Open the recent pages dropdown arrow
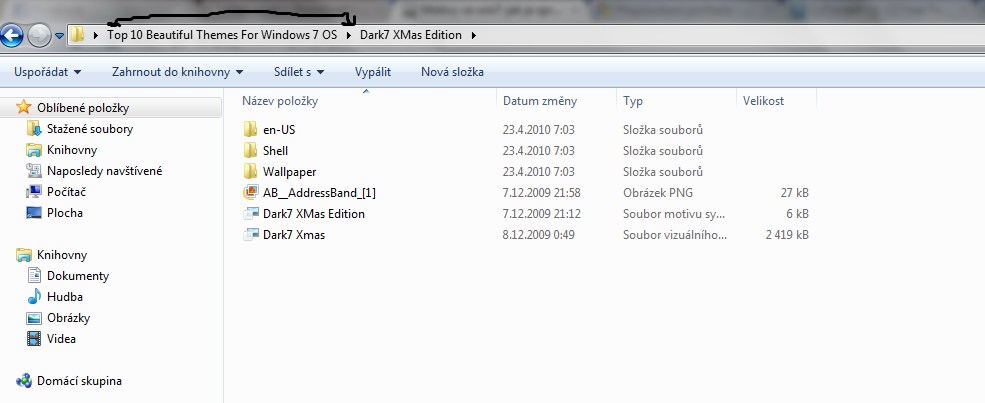 (60, 36)
